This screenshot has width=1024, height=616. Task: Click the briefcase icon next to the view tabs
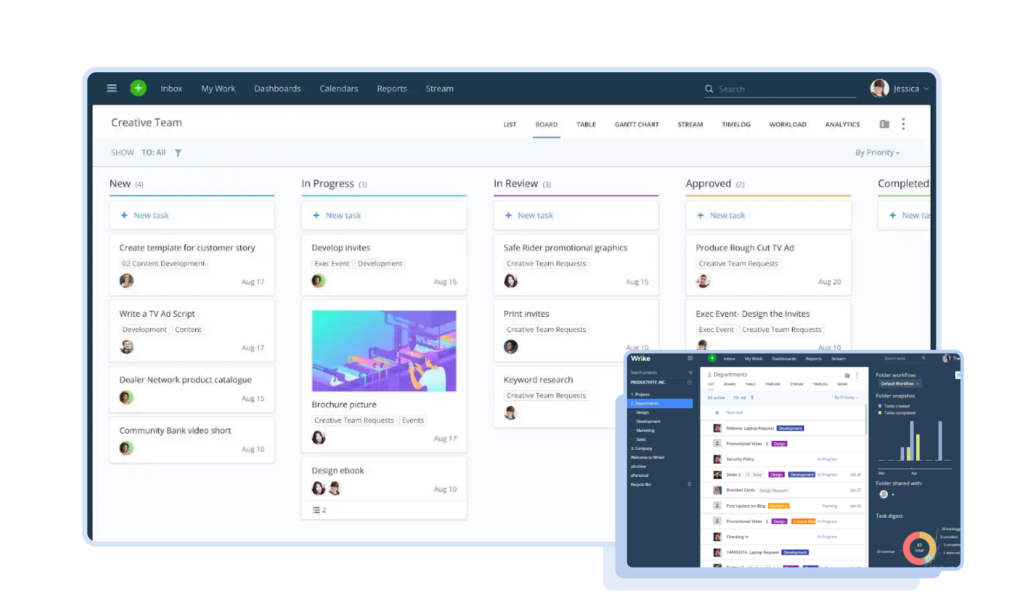883,123
